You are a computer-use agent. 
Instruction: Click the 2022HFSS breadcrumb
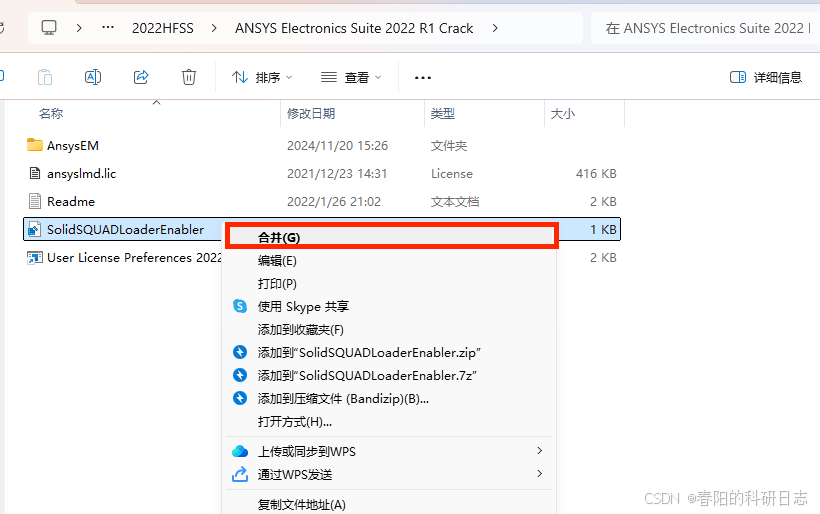pyautogui.click(x=163, y=28)
